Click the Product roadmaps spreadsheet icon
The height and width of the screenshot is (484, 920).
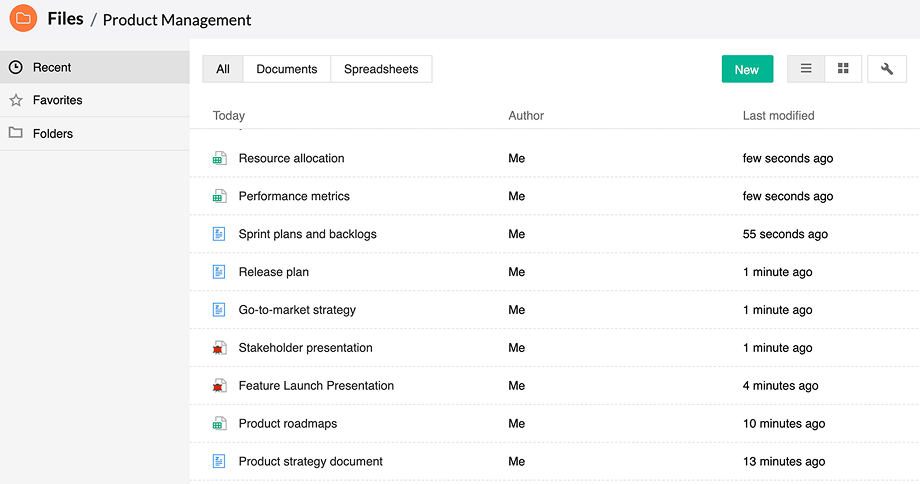click(x=219, y=424)
